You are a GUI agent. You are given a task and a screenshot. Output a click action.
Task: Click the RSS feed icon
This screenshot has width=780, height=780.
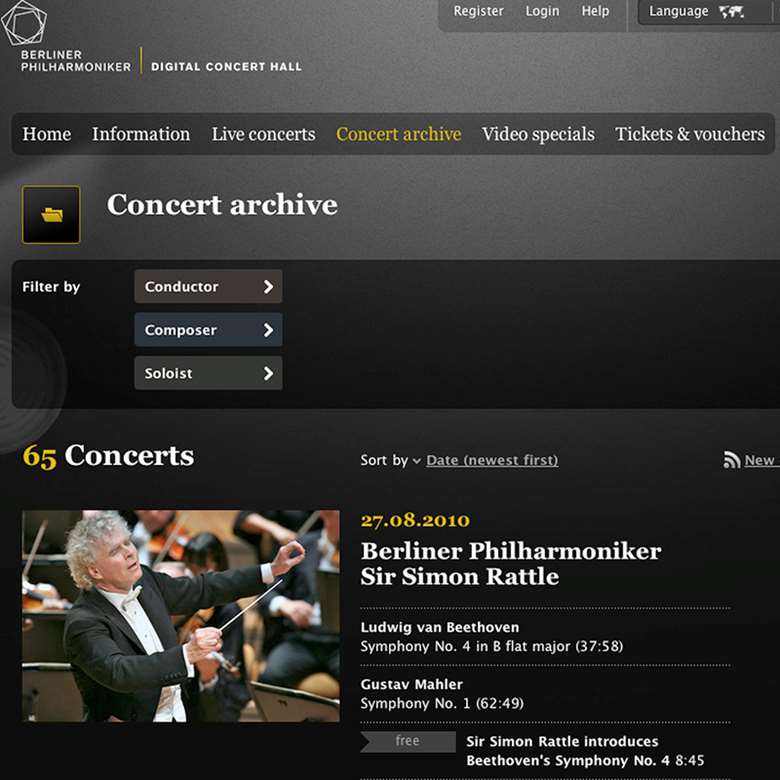point(731,460)
